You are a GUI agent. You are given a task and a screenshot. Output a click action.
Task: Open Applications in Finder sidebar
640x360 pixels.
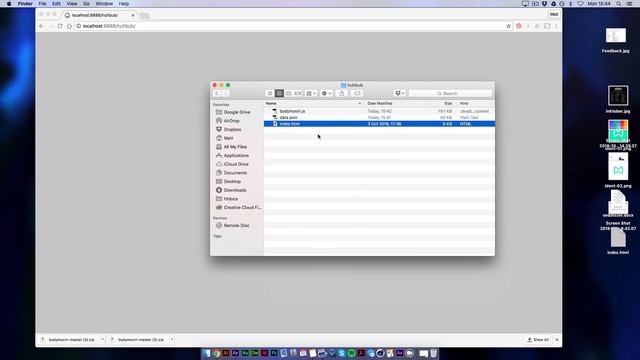236,156
